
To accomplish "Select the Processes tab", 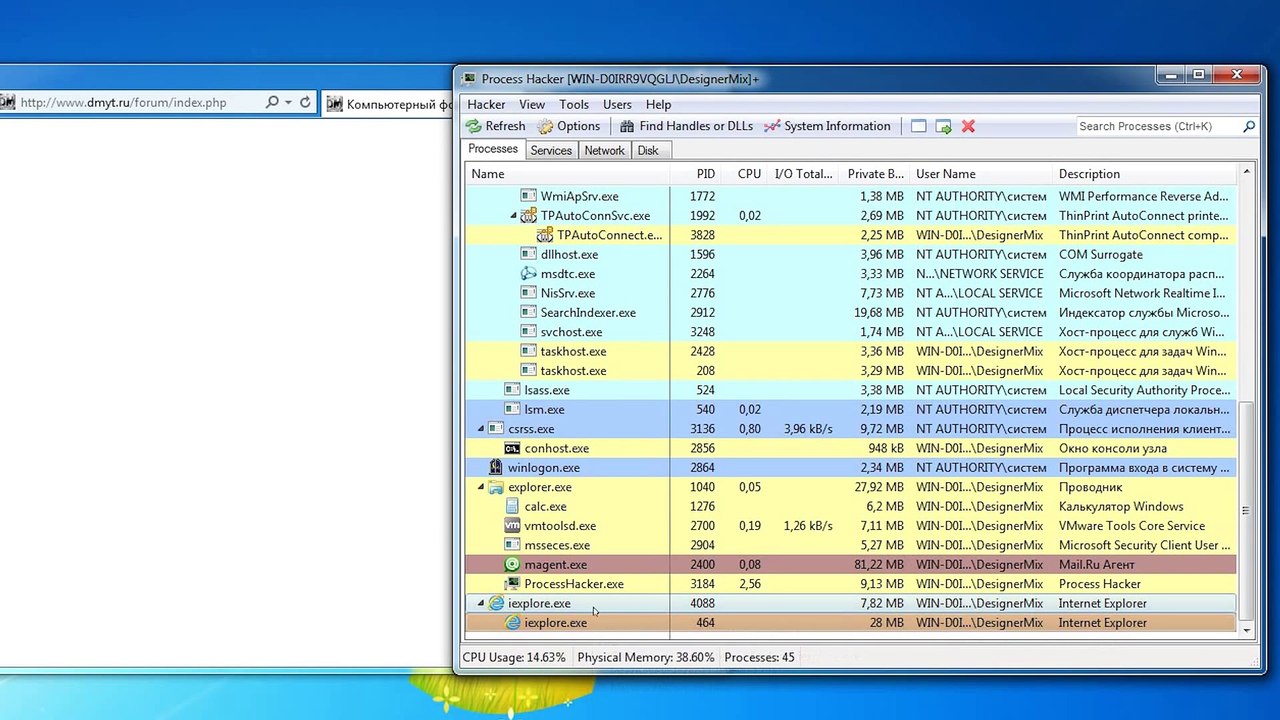I will pyautogui.click(x=493, y=149).
